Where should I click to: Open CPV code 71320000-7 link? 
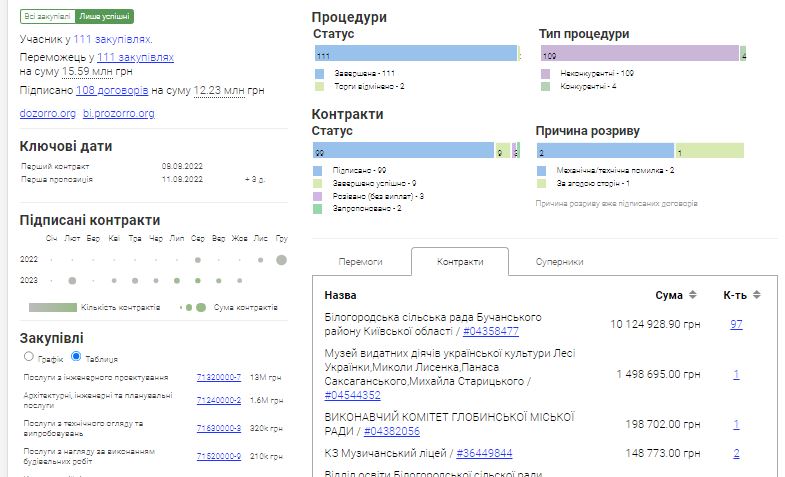[219, 377]
